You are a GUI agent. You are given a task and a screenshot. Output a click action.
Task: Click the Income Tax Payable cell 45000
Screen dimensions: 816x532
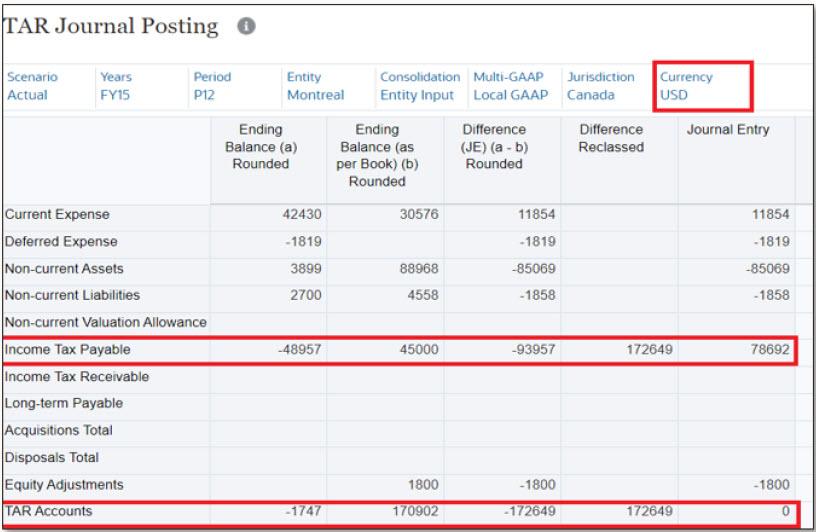click(385, 349)
